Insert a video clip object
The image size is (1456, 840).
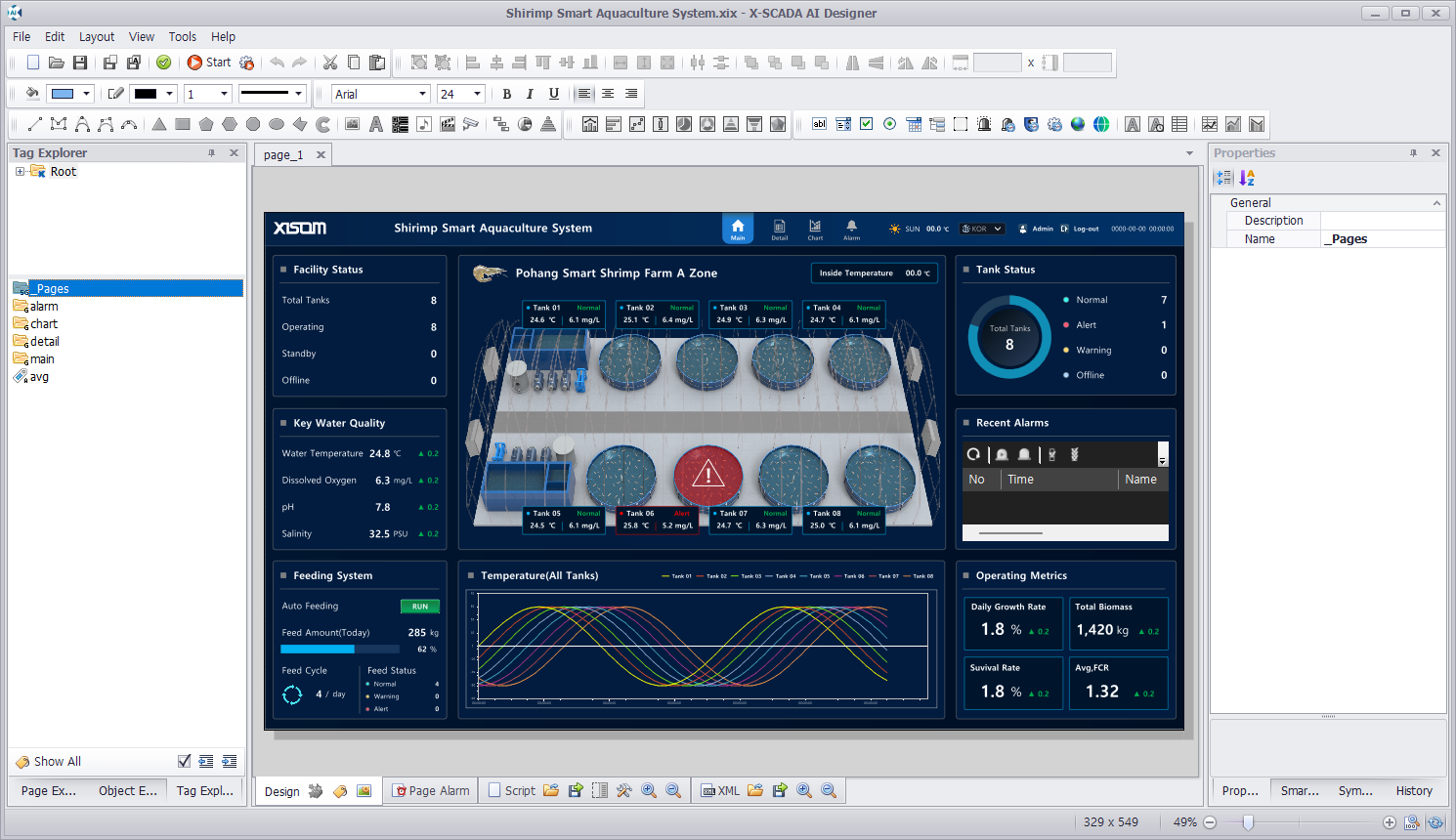click(x=448, y=124)
